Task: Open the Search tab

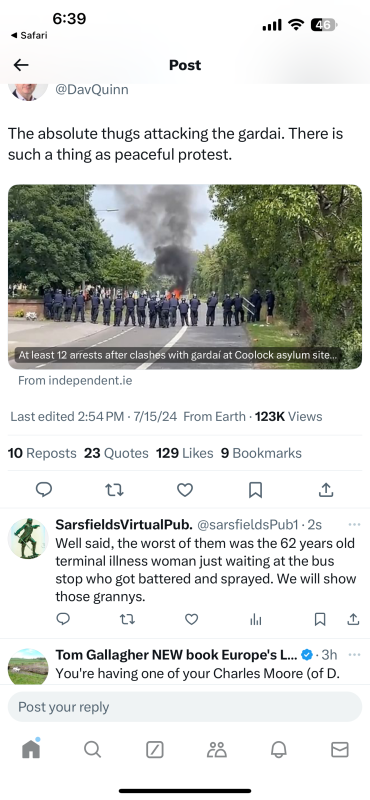Action: click(92, 749)
